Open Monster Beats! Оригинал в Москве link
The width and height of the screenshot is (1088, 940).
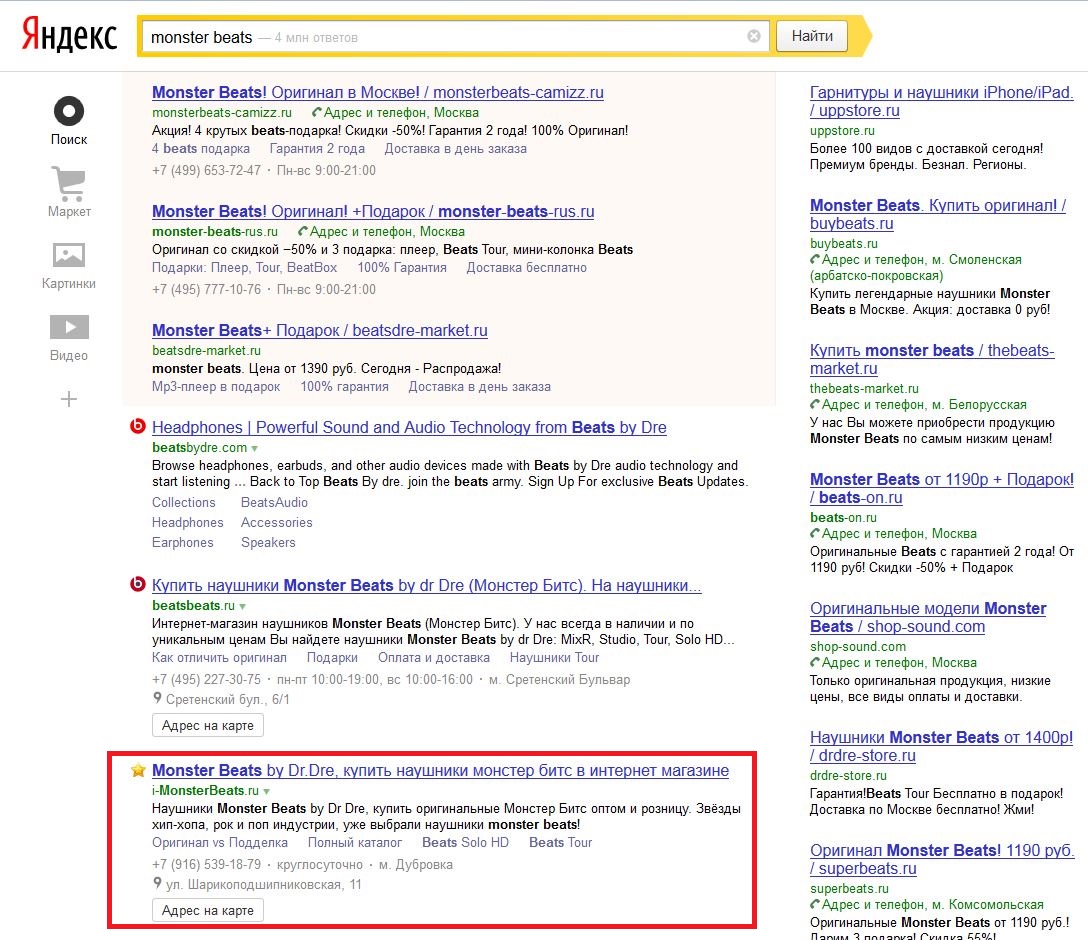click(x=377, y=92)
